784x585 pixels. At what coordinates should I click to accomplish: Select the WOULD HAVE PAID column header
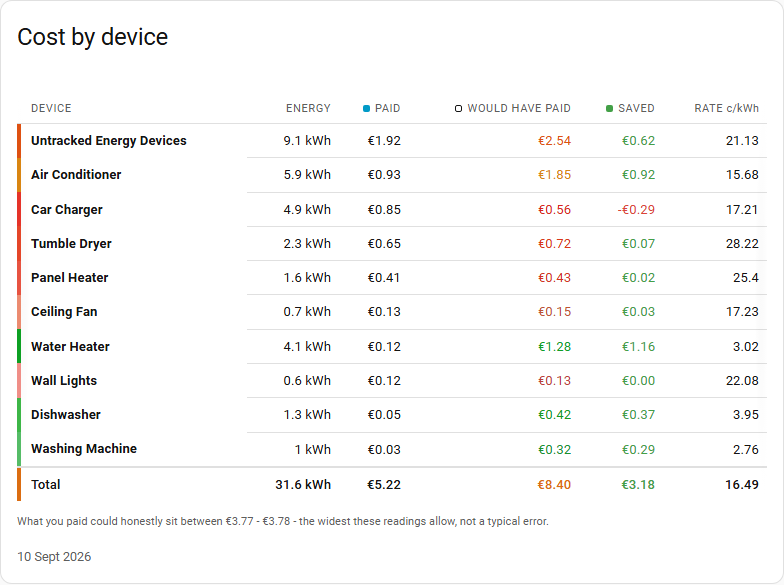[519, 108]
